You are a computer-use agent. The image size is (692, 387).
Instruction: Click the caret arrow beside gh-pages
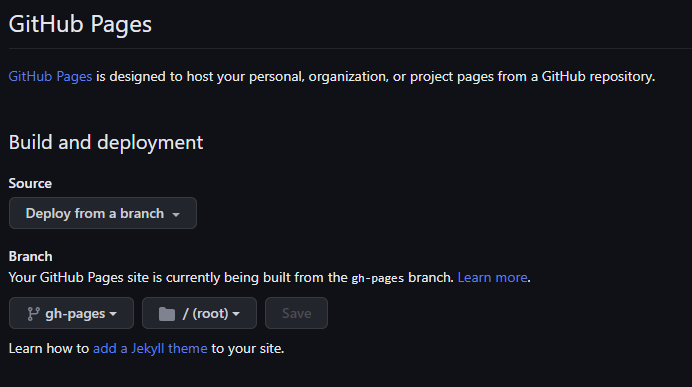[x=113, y=314]
